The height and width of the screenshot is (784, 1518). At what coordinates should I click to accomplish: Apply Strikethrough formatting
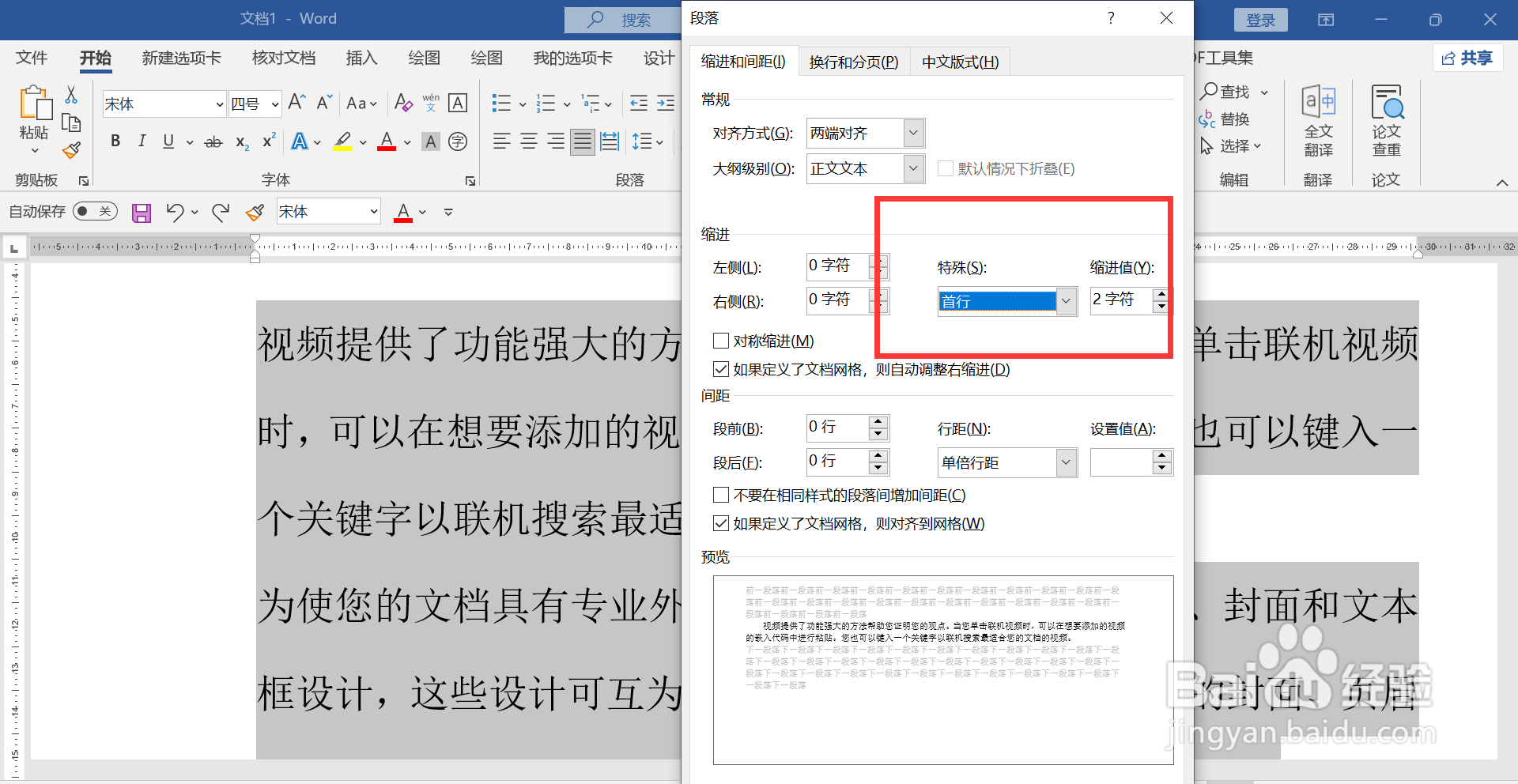(x=213, y=142)
